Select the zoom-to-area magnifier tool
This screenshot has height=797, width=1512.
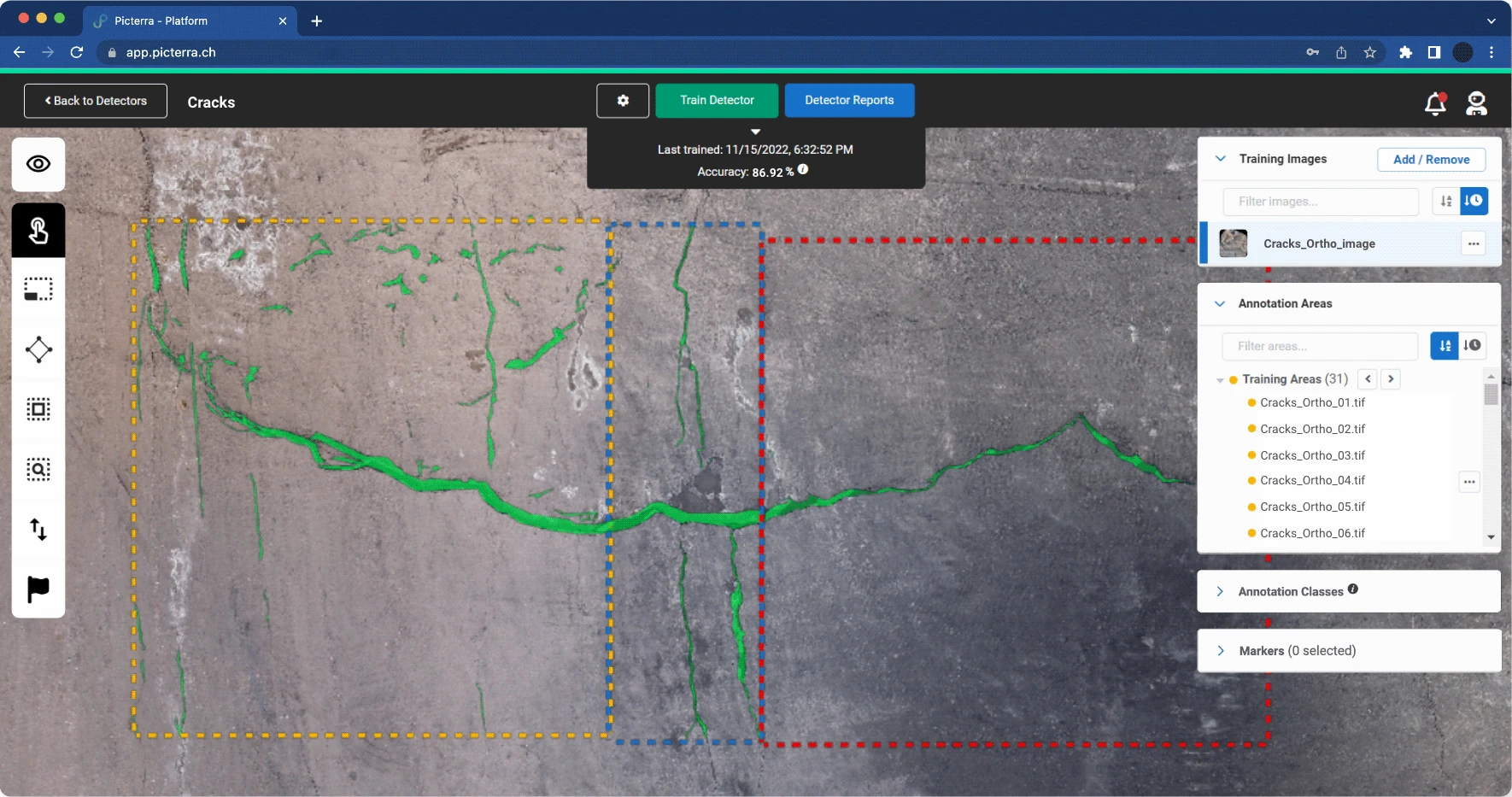38,469
